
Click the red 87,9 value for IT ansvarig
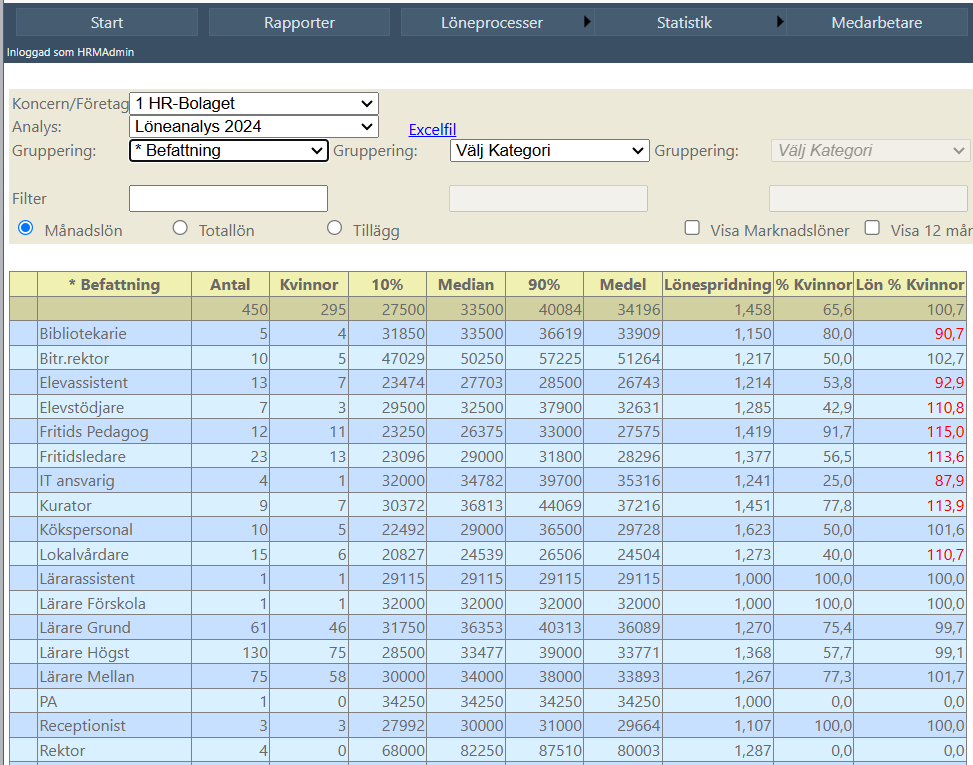click(949, 481)
